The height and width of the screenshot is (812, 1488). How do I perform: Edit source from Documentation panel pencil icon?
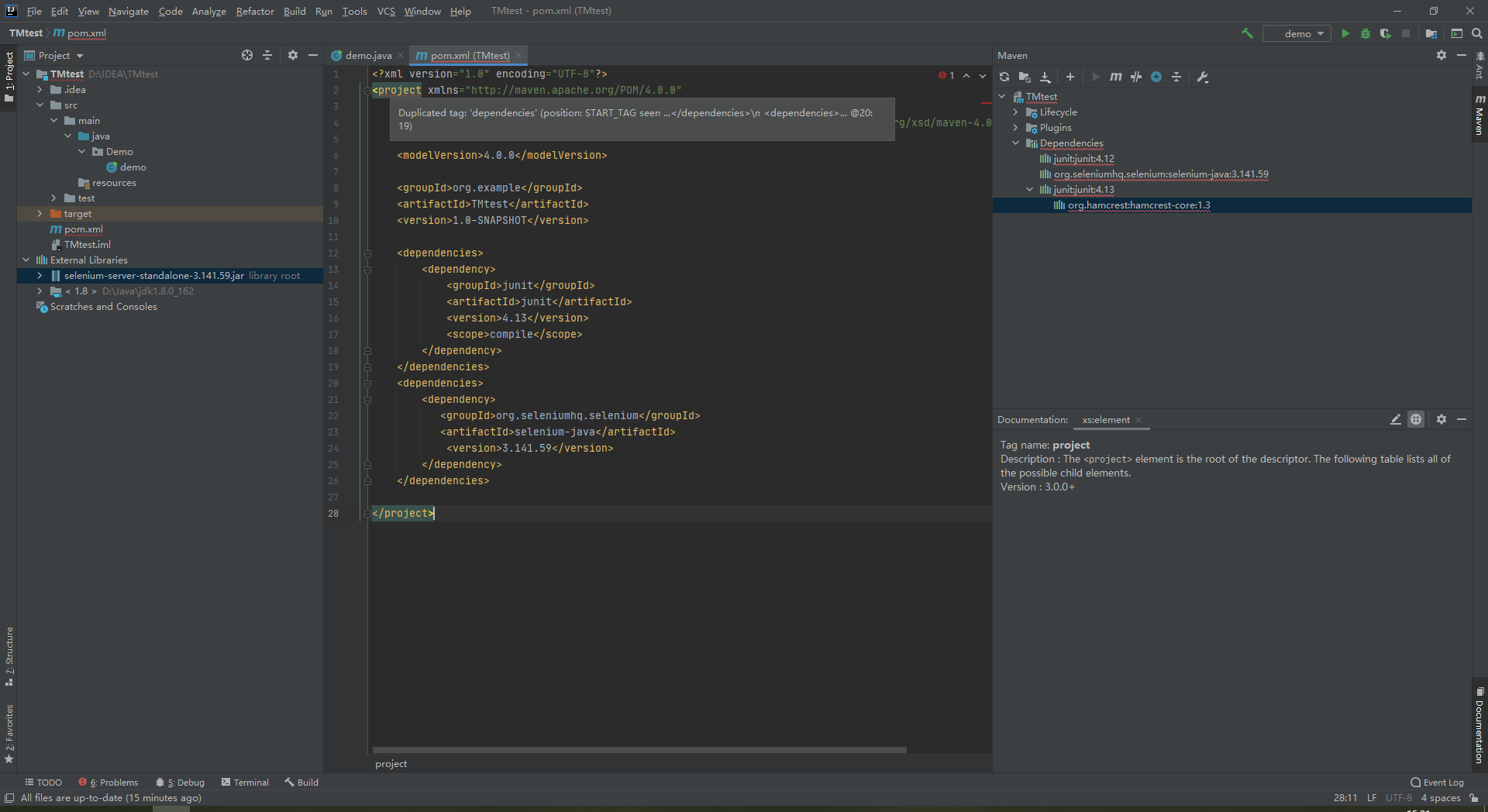click(x=1396, y=419)
